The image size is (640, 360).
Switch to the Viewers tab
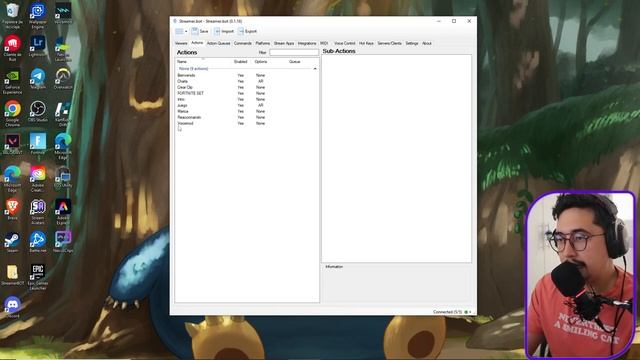coord(181,43)
